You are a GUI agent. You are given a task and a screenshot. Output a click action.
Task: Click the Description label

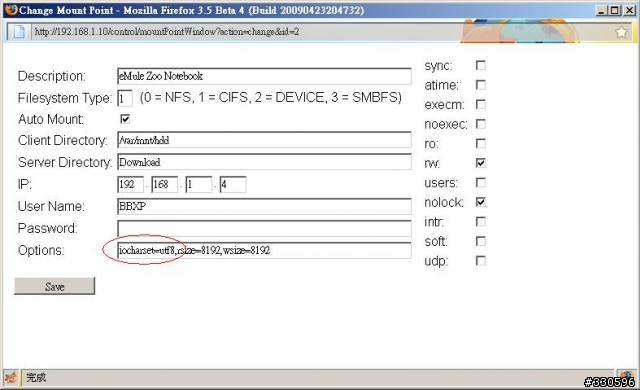click(x=51, y=76)
